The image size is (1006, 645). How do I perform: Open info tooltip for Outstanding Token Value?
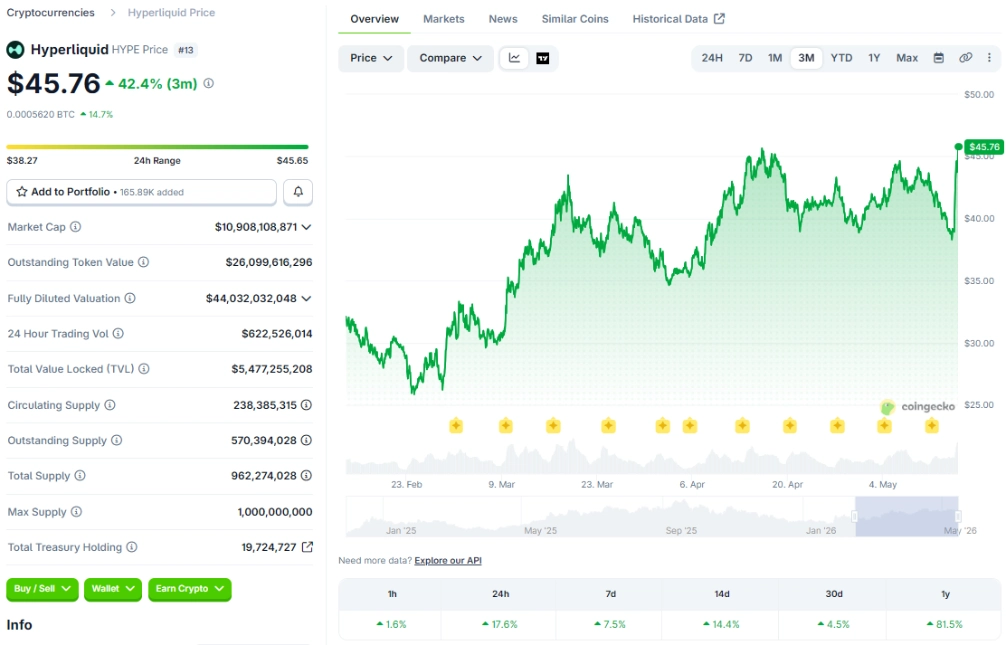point(144,262)
